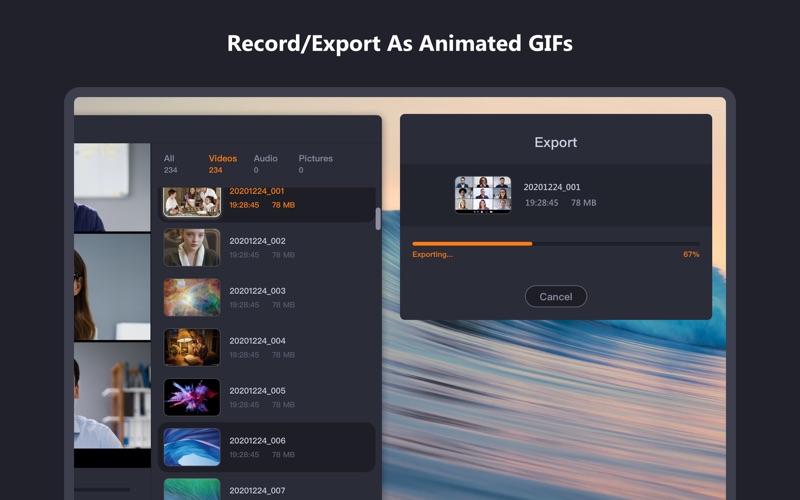Select the 20201224_006 file name
Image resolution: width=800 pixels, height=500 pixels.
click(x=257, y=441)
